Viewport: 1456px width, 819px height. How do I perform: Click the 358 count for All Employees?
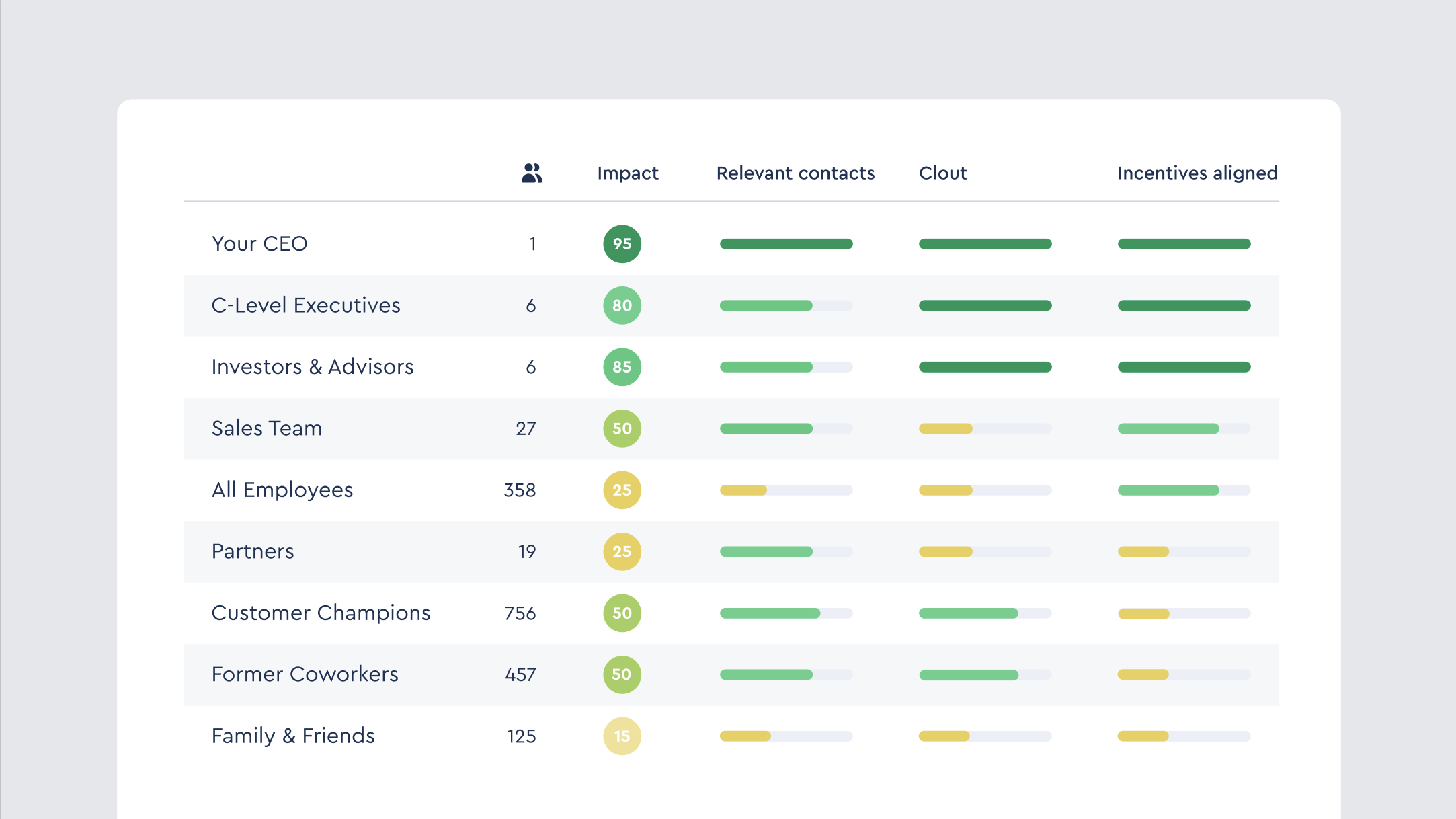point(520,490)
